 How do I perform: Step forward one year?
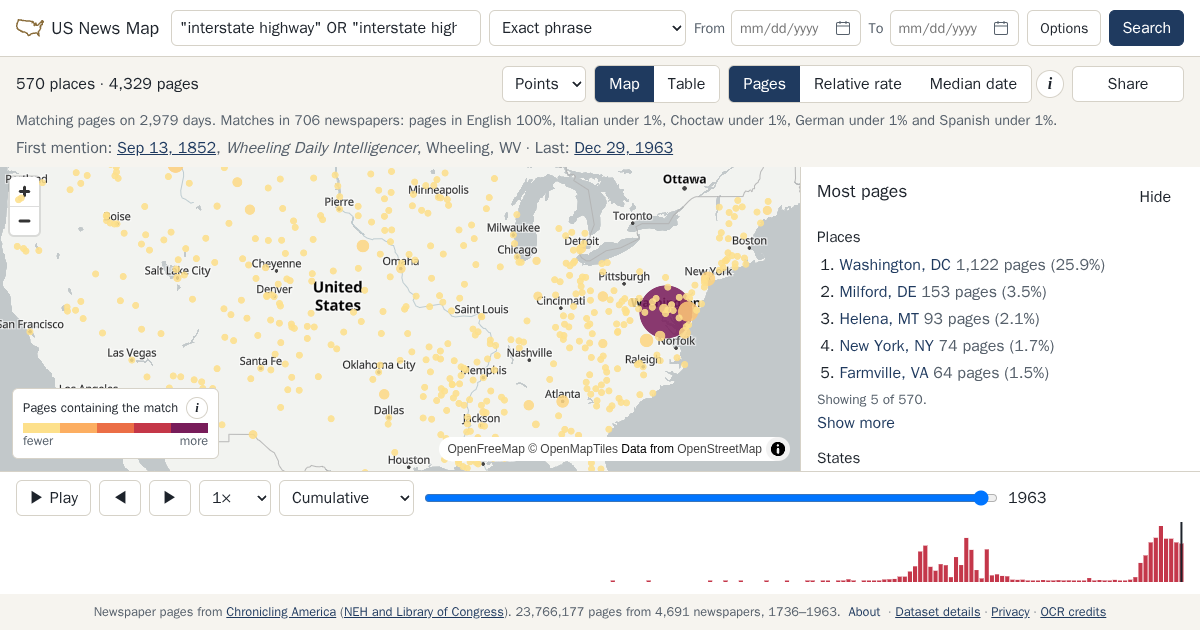point(170,498)
